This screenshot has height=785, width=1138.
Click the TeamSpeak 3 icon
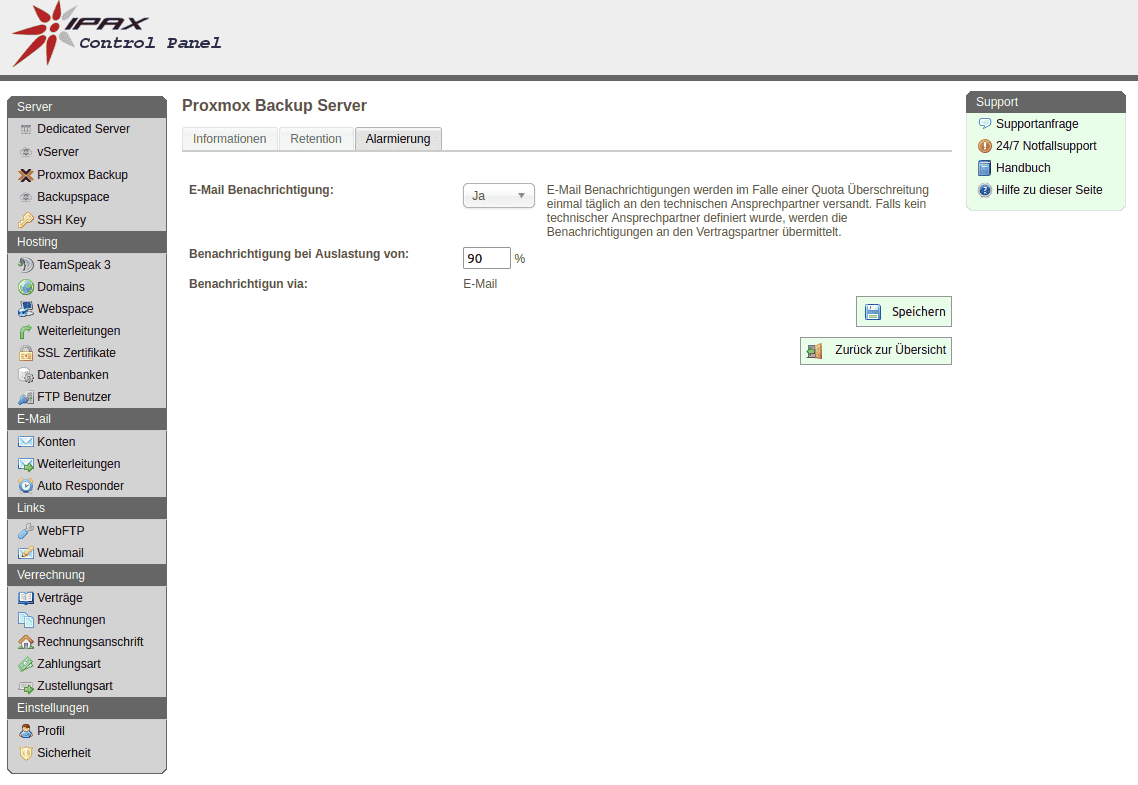[26, 265]
